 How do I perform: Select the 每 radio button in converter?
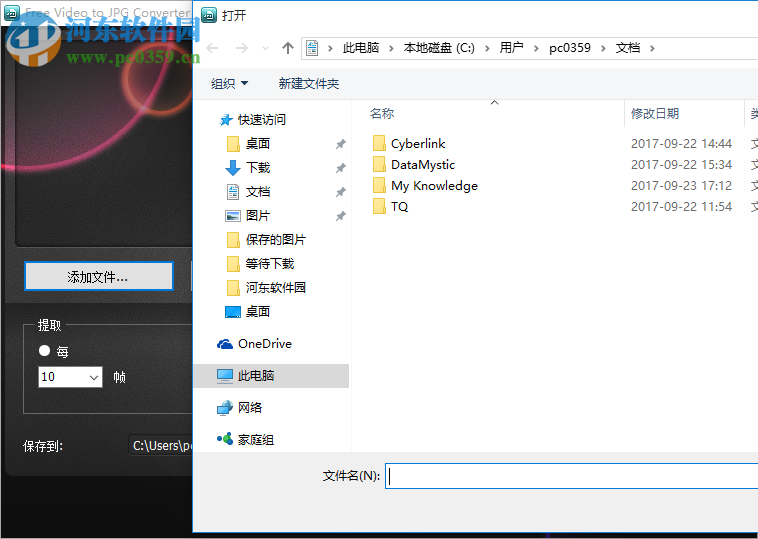[x=44, y=350]
